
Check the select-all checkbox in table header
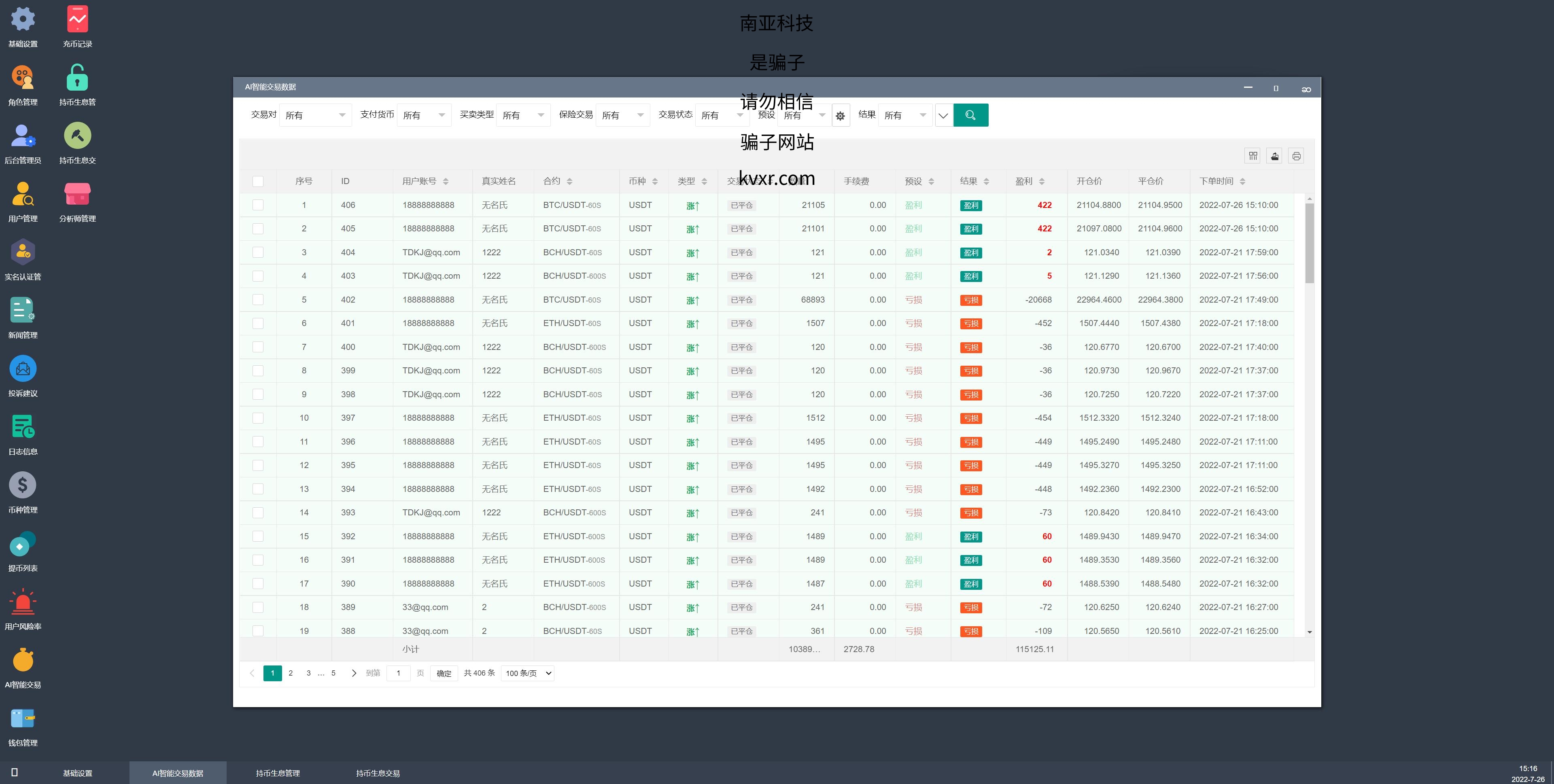[258, 181]
